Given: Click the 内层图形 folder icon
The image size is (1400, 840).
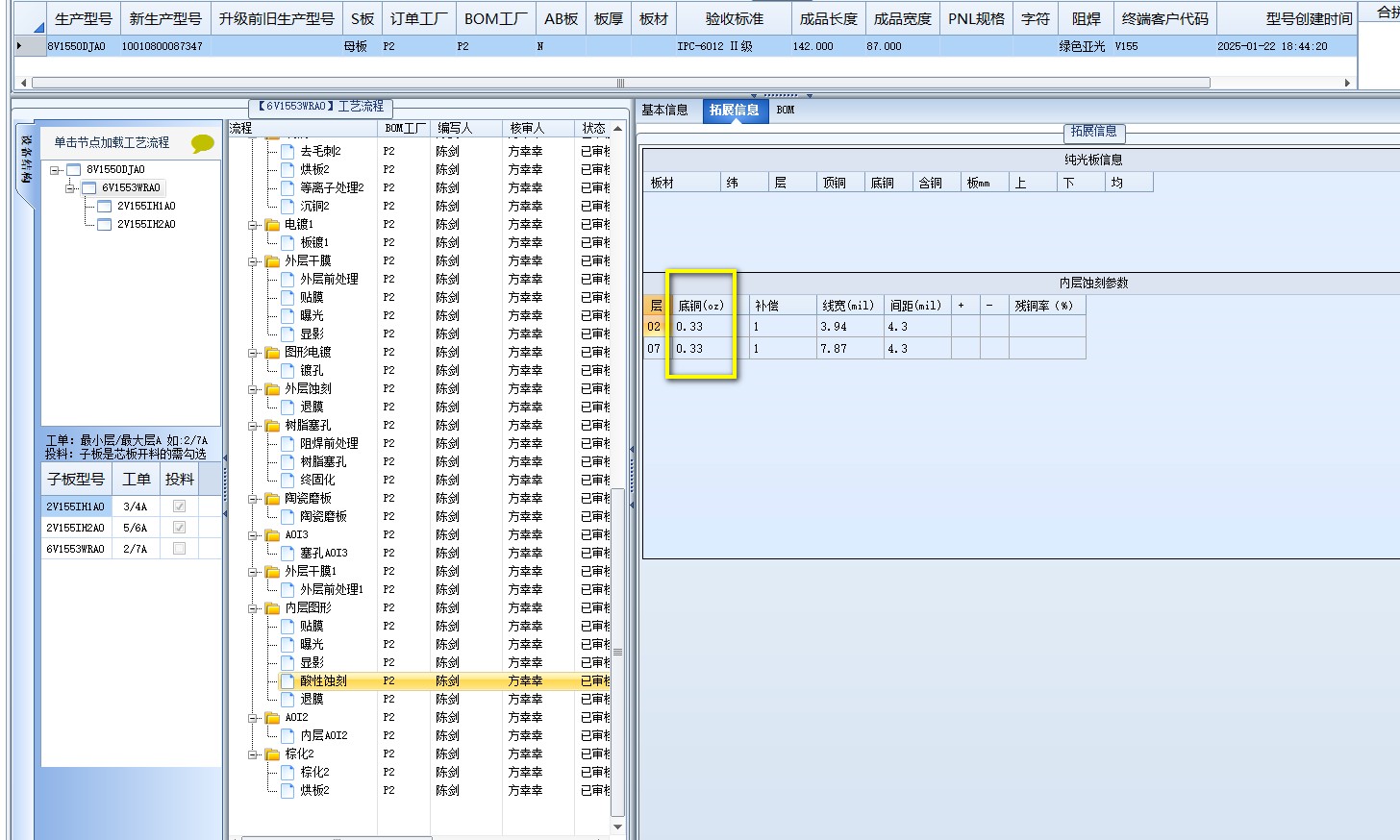Looking at the screenshot, I should point(272,607).
